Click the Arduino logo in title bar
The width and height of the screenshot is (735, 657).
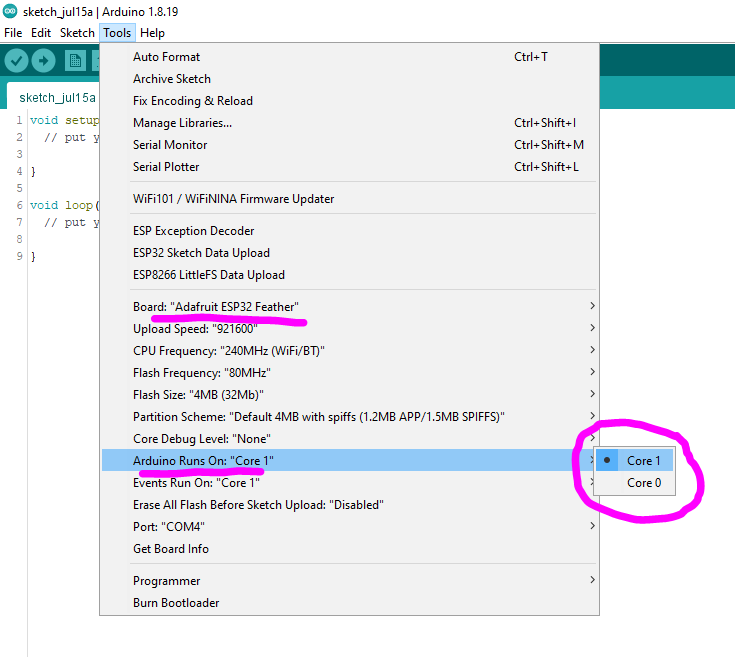pos(10,11)
